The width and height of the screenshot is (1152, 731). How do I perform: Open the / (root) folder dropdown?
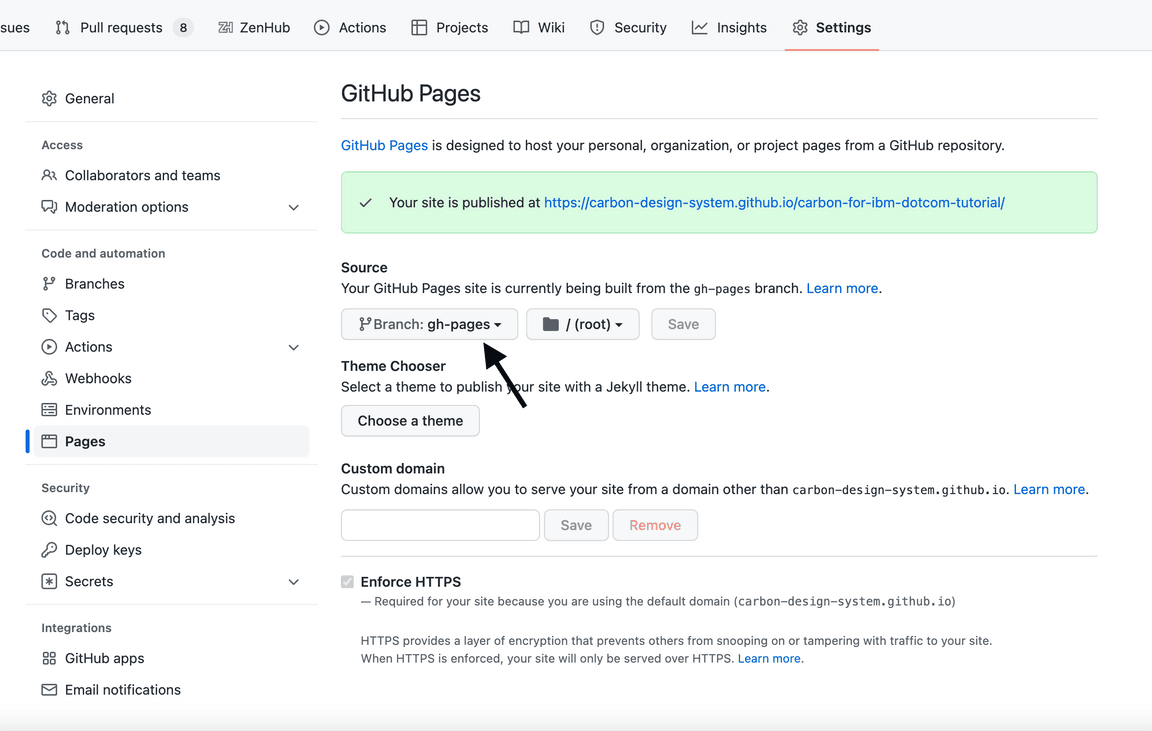tap(582, 324)
